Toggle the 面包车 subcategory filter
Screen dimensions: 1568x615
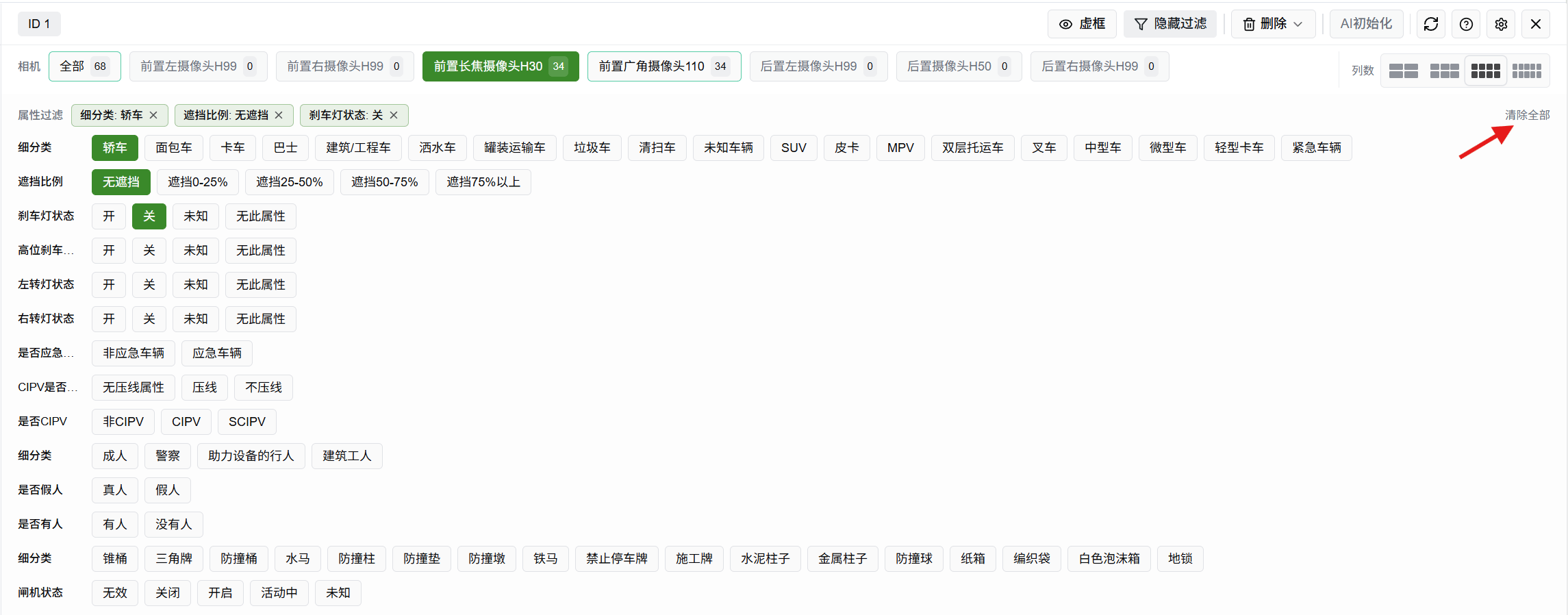coord(174,148)
